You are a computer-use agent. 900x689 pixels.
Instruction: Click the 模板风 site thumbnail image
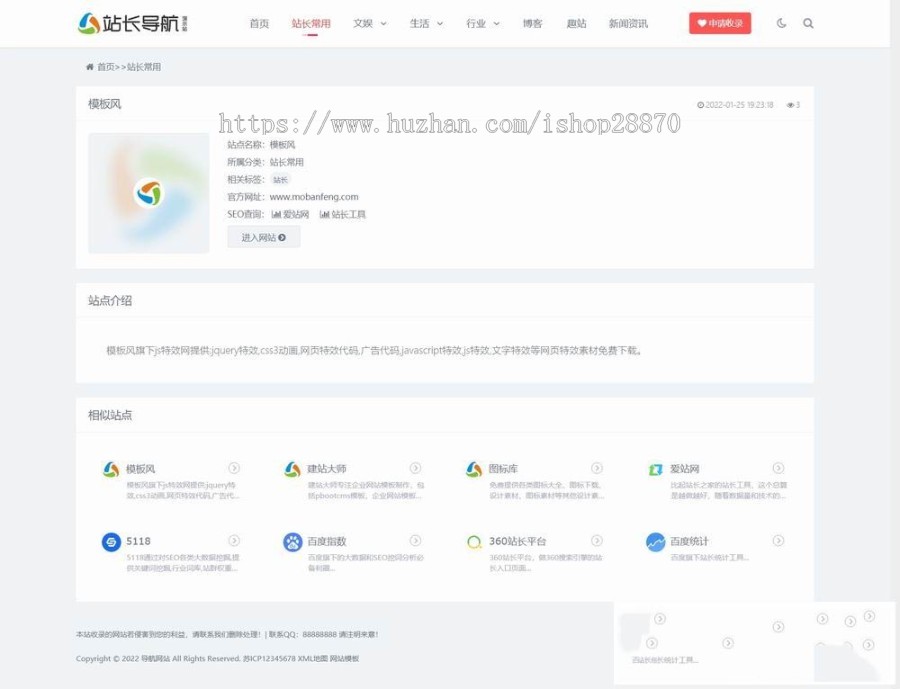[x=149, y=193]
